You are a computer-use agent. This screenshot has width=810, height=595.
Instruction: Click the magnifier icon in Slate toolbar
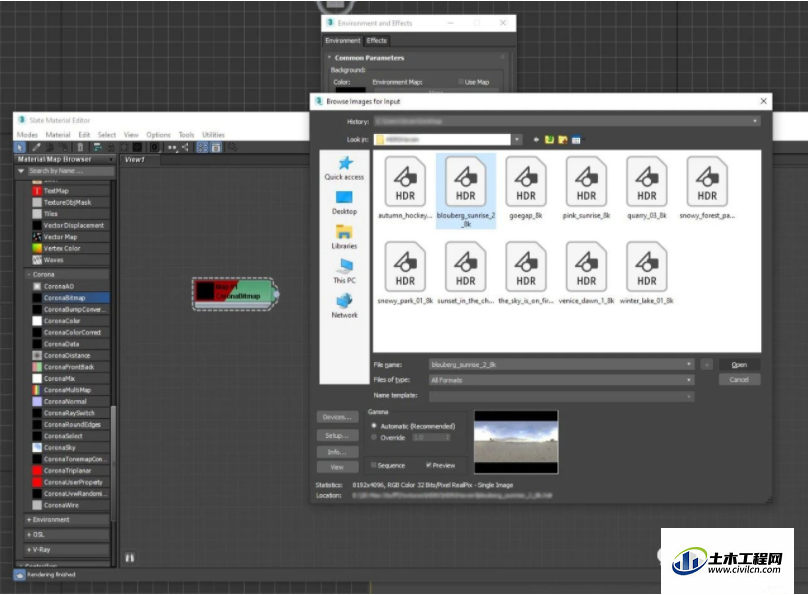tap(232, 148)
